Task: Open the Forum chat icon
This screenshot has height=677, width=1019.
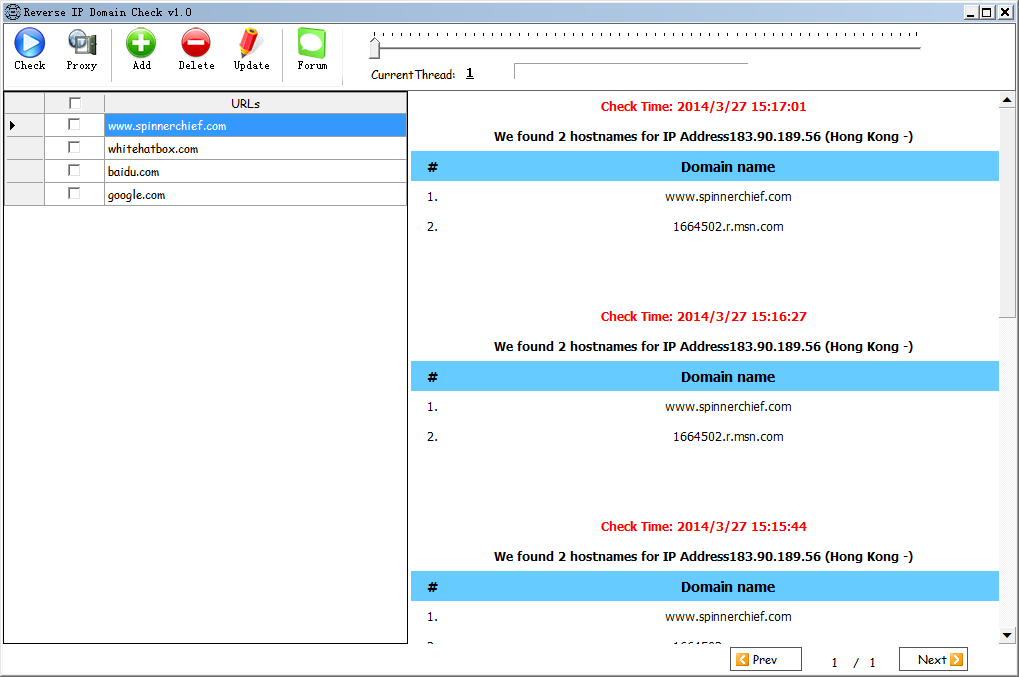Action: point(312,43)
